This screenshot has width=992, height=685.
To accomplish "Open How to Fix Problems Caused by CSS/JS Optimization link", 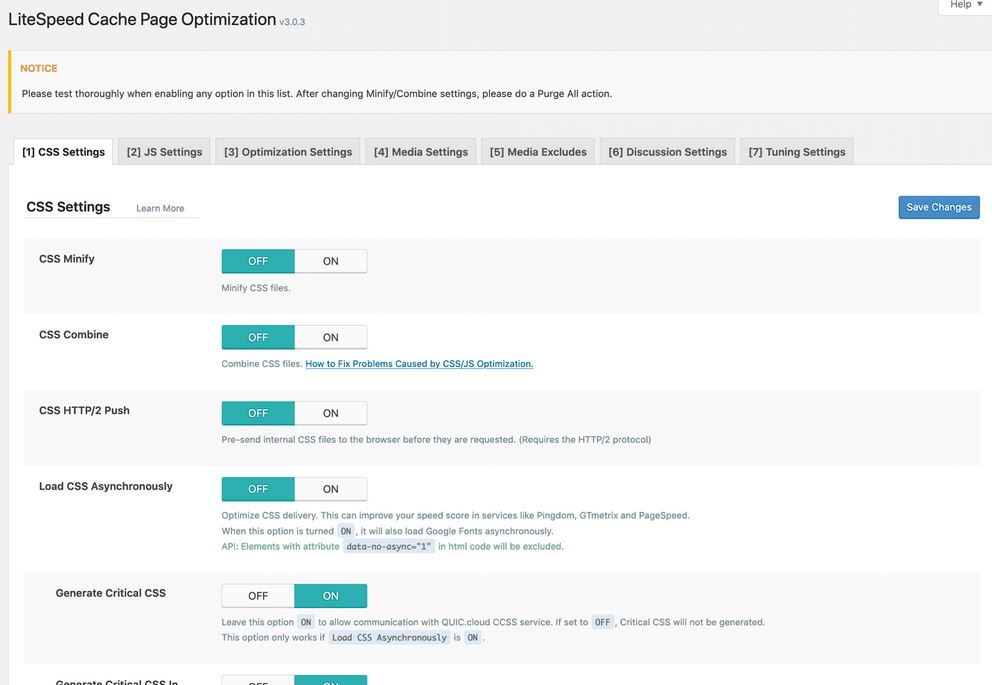I will coord(419,364).
